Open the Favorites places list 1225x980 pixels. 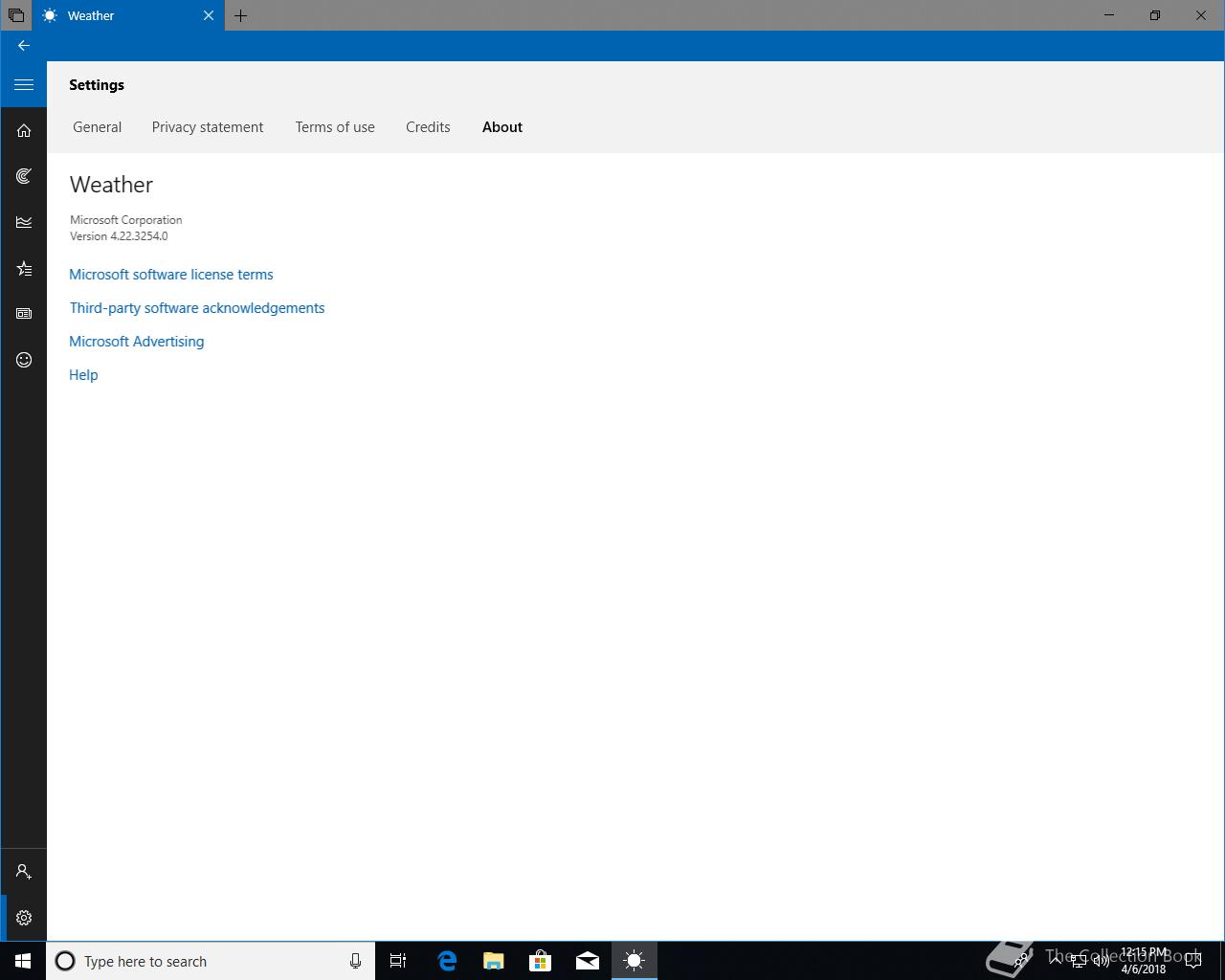(x=24, y=269)
